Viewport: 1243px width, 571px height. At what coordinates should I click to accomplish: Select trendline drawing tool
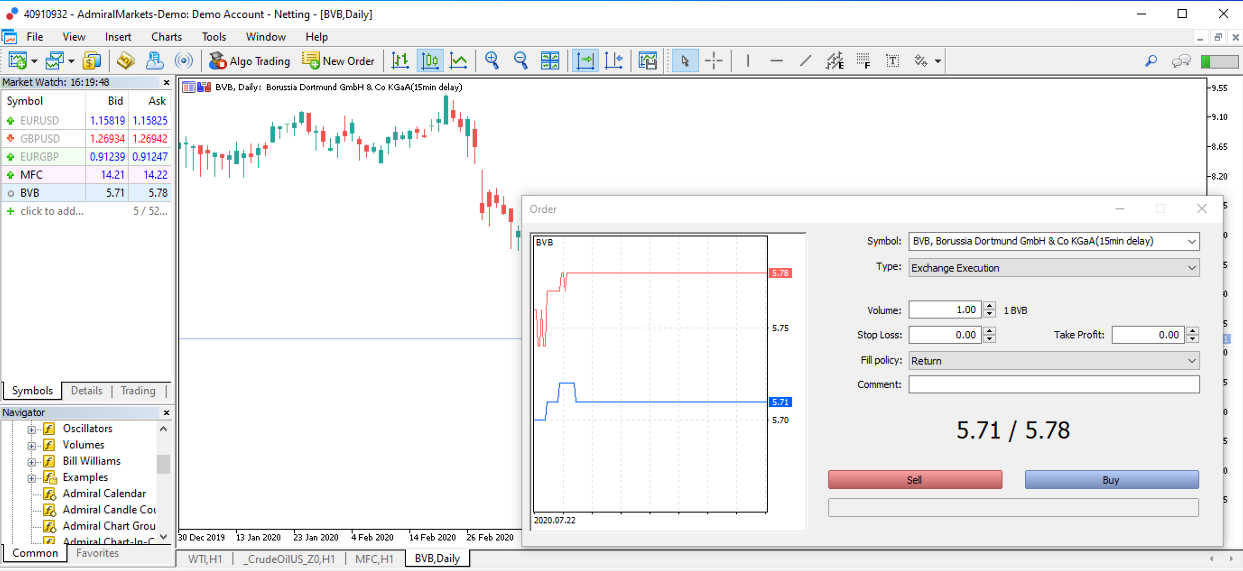point(806,61)
